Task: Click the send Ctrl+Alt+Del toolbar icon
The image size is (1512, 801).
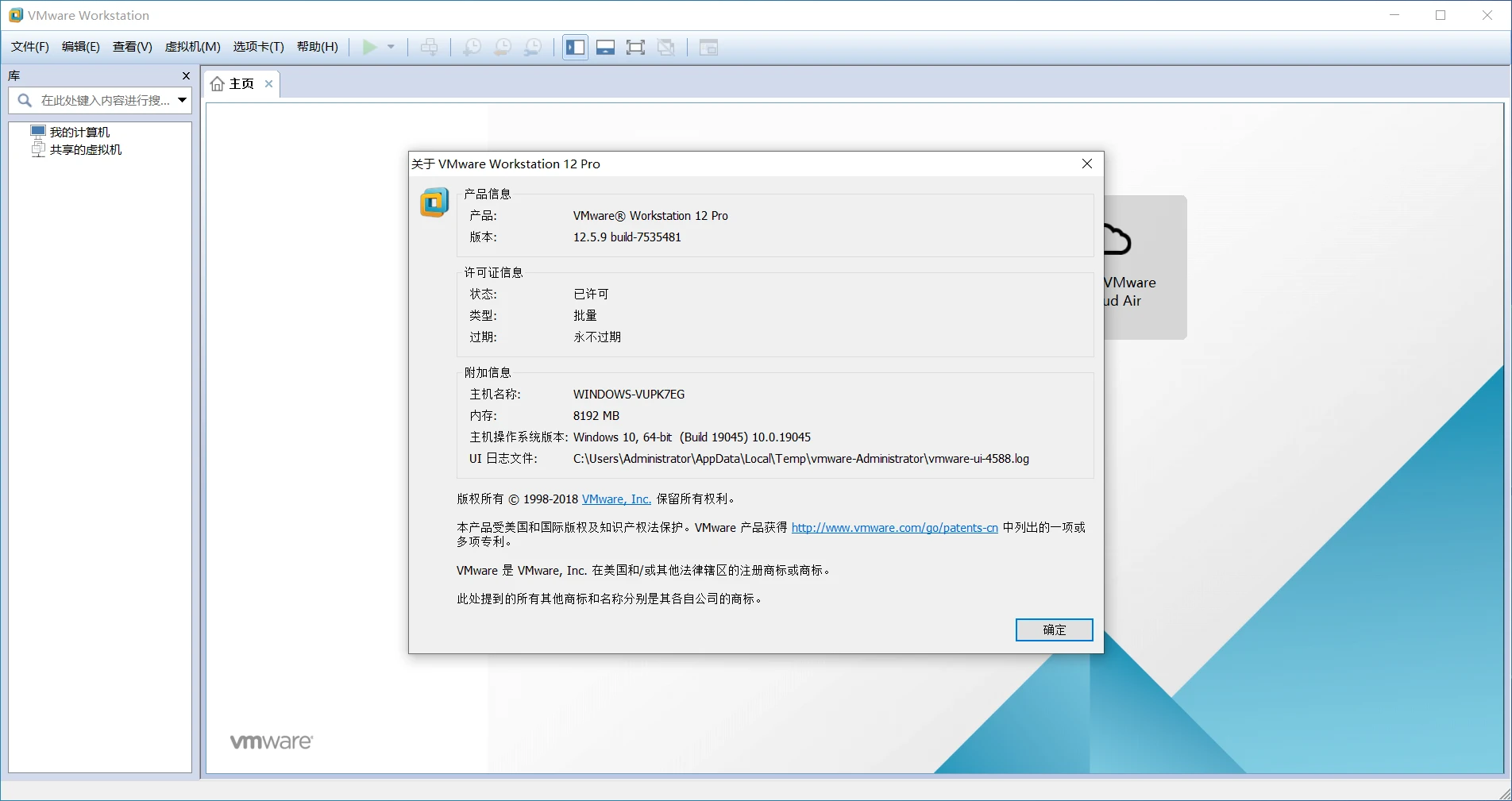Action: pyautogui.click(x=429, y=48)
